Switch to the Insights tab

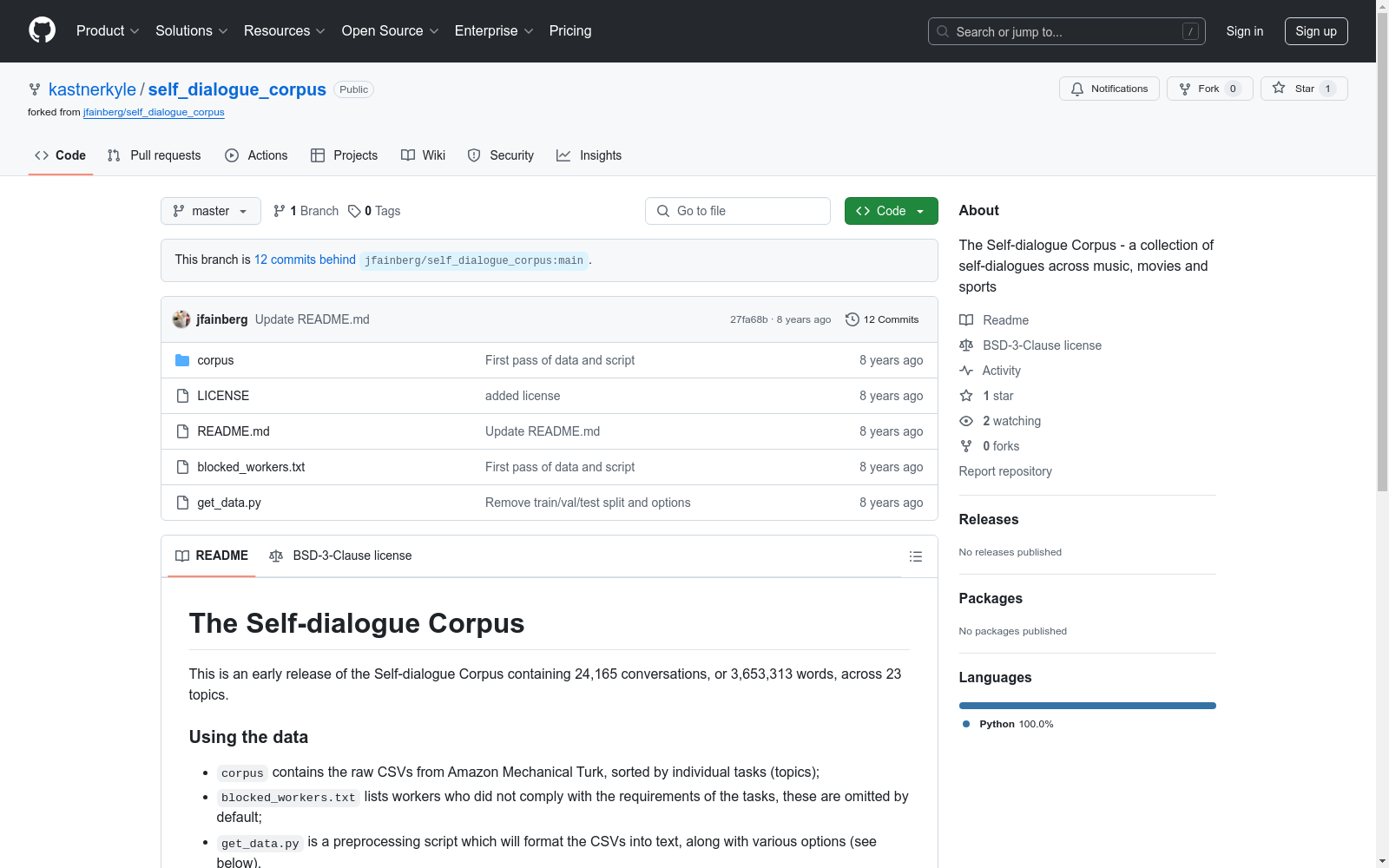pos(589,155)
